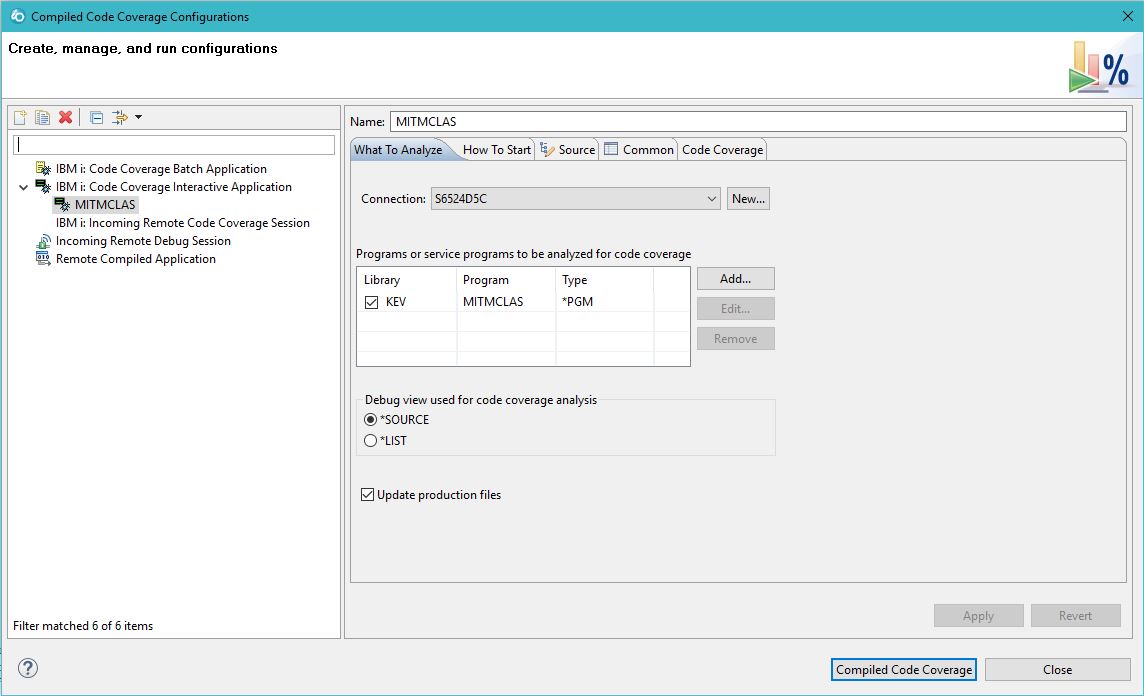Select Remote Compiled Application icon
Screen dimensions: 1144x696
(x=43, y=259)
